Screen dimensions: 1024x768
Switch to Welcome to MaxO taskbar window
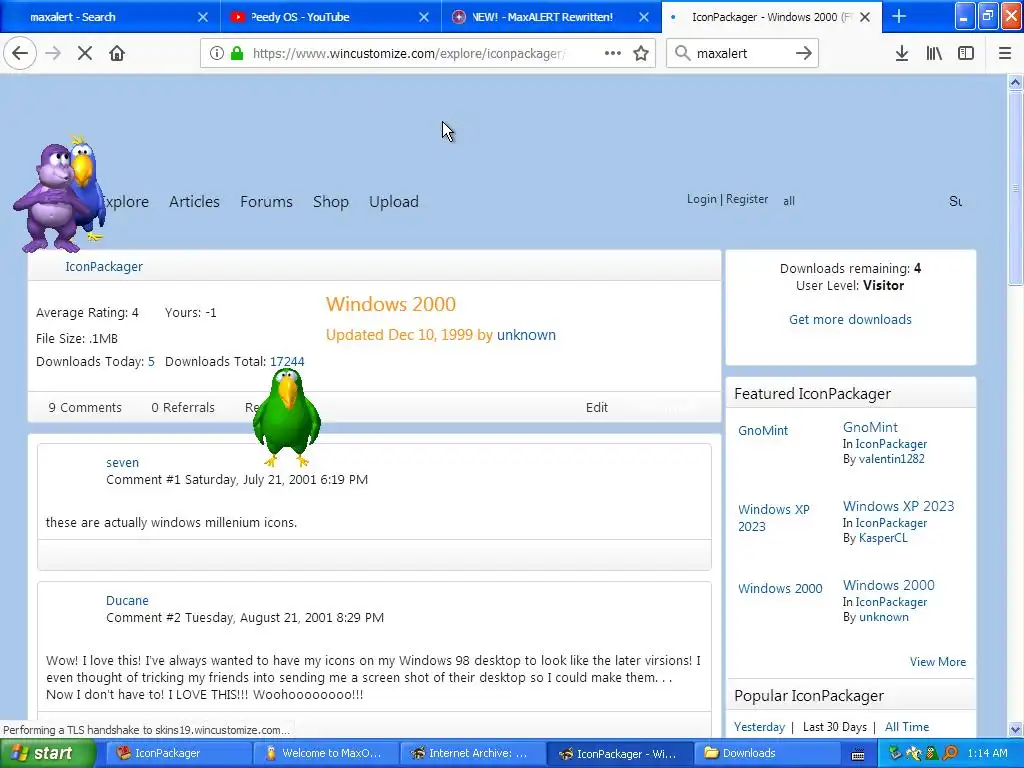click(325, 753)
